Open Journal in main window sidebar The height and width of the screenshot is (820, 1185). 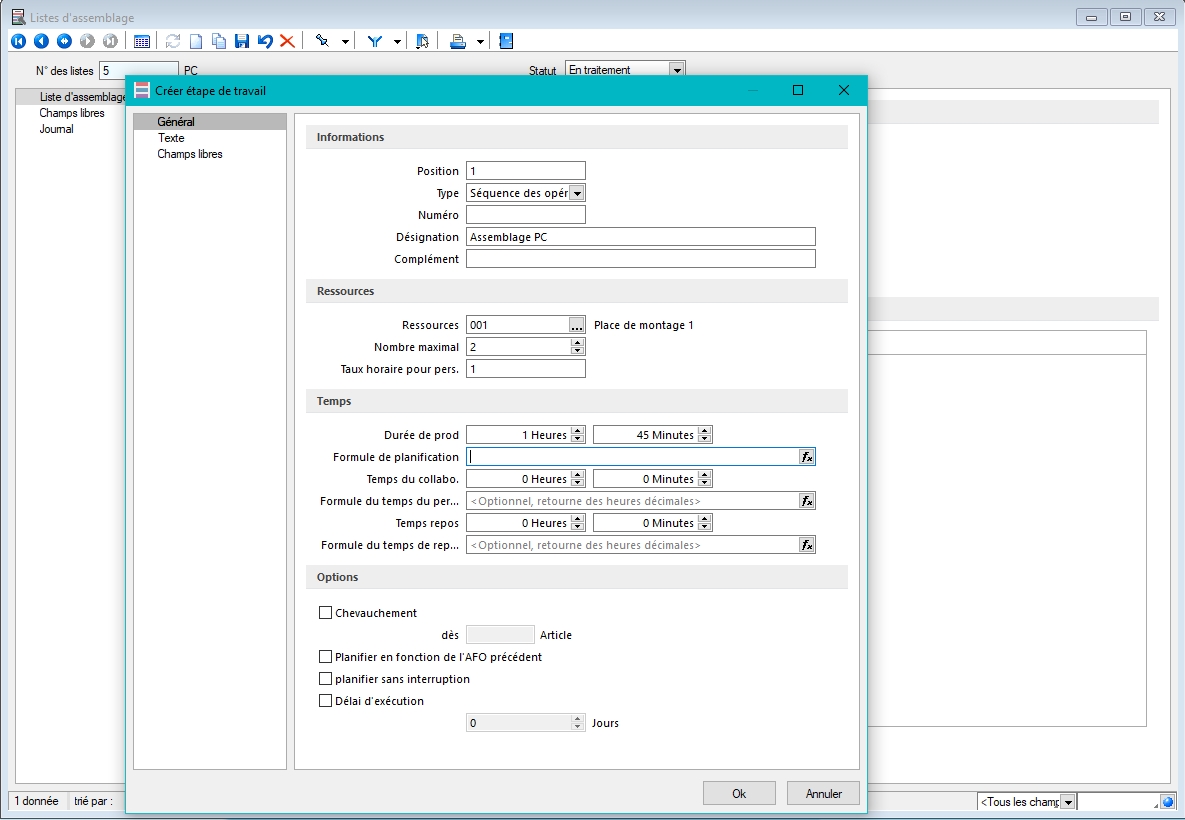pyautogui.click(x=57, y=128)
